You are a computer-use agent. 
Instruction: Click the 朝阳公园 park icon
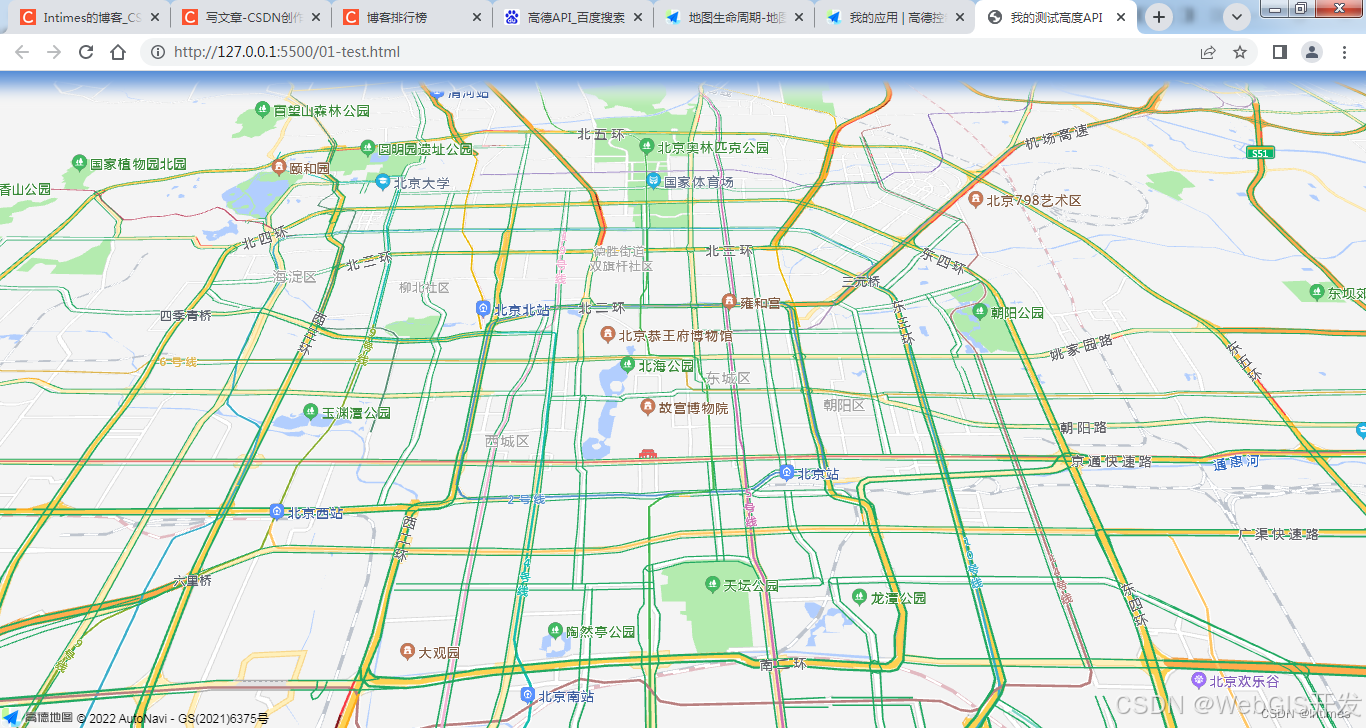click(x=979, y=311)
